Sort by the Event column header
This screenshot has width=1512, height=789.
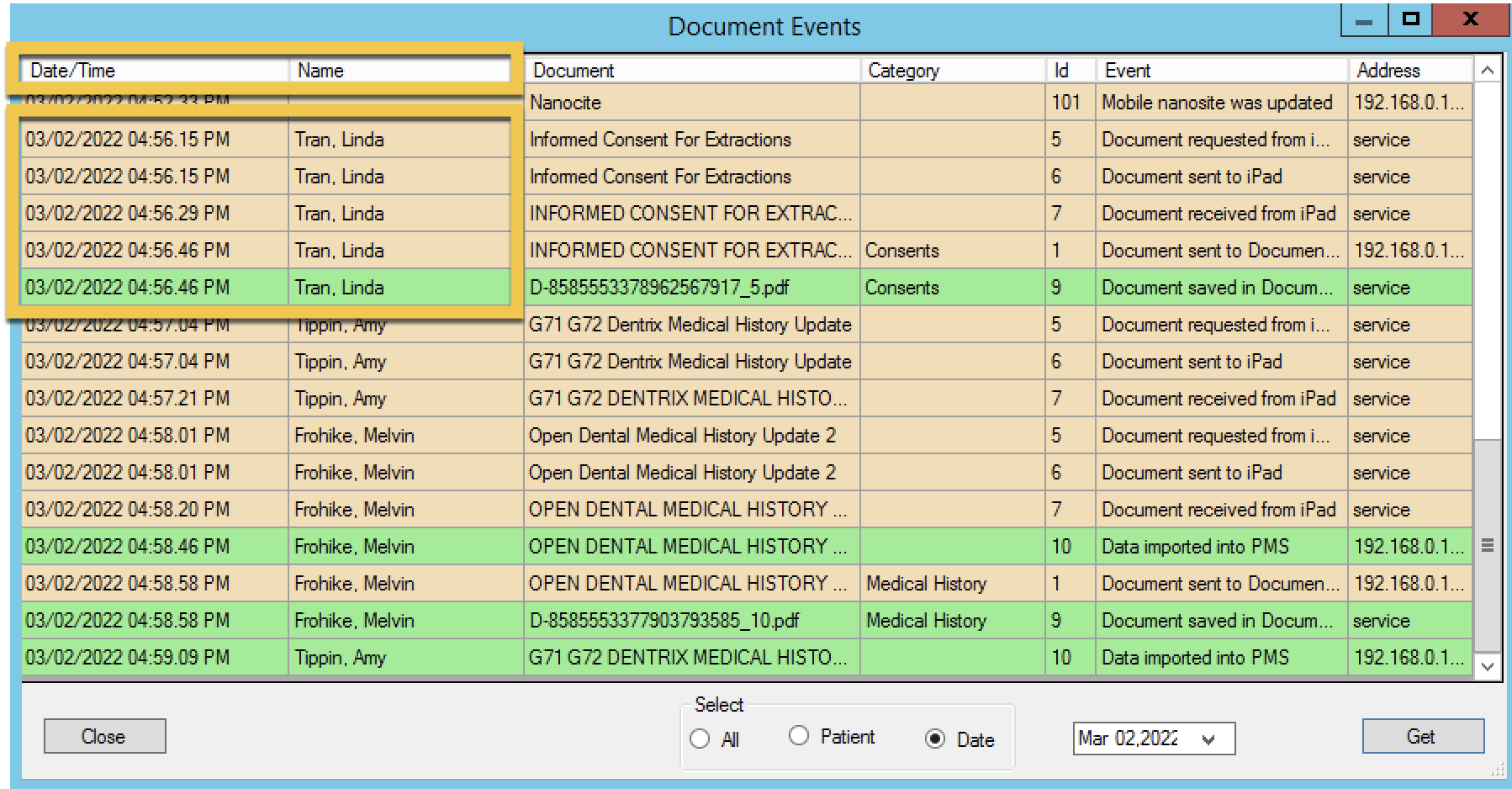pos(1222,71)
